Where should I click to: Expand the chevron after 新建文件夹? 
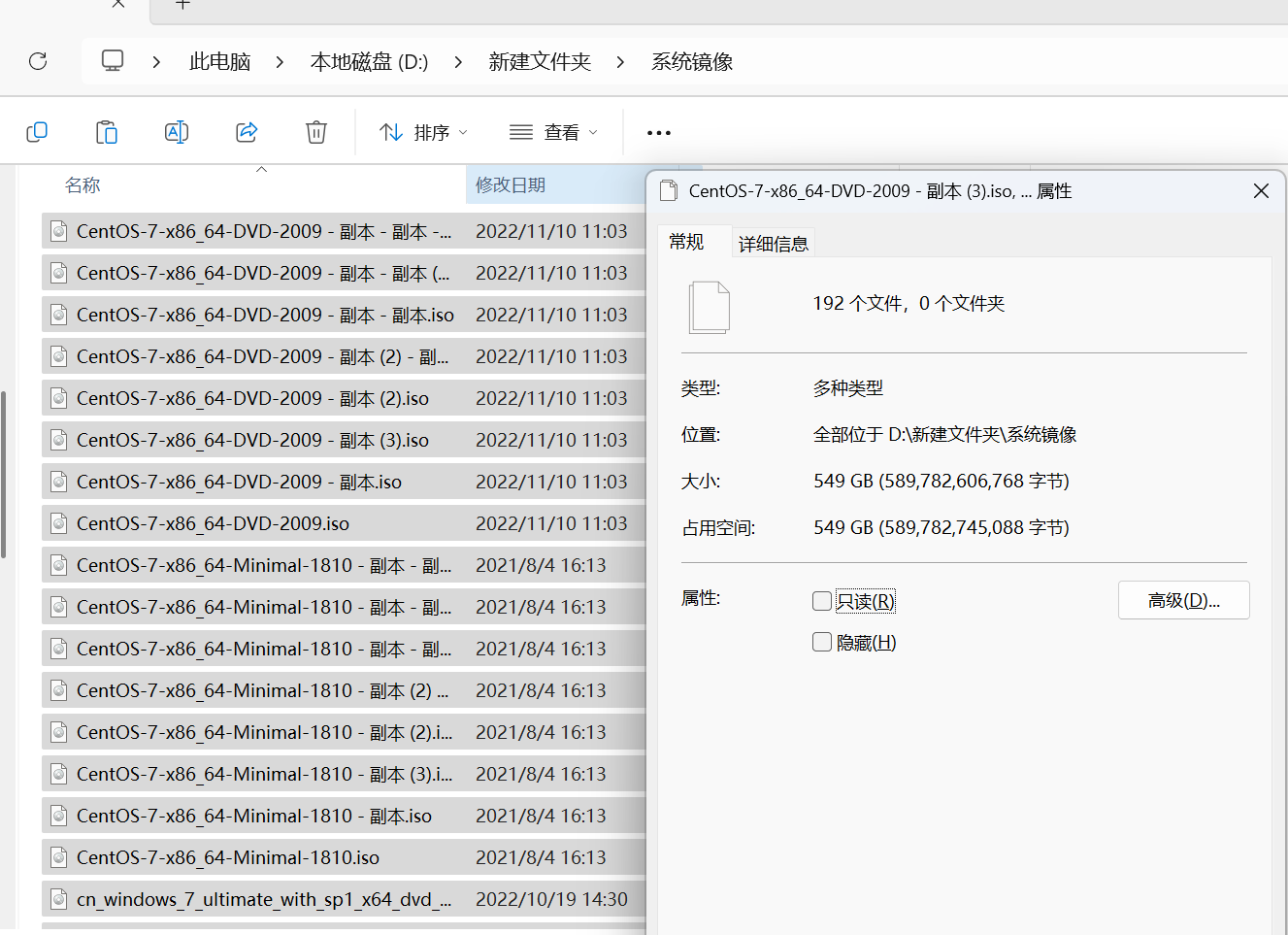click(x=620, y=62)
